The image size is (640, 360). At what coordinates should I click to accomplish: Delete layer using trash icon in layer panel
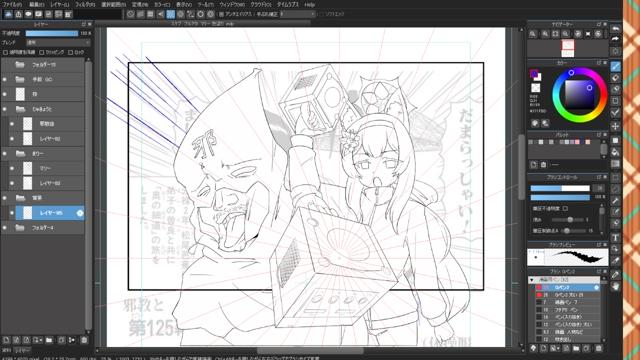pos(84,340)
